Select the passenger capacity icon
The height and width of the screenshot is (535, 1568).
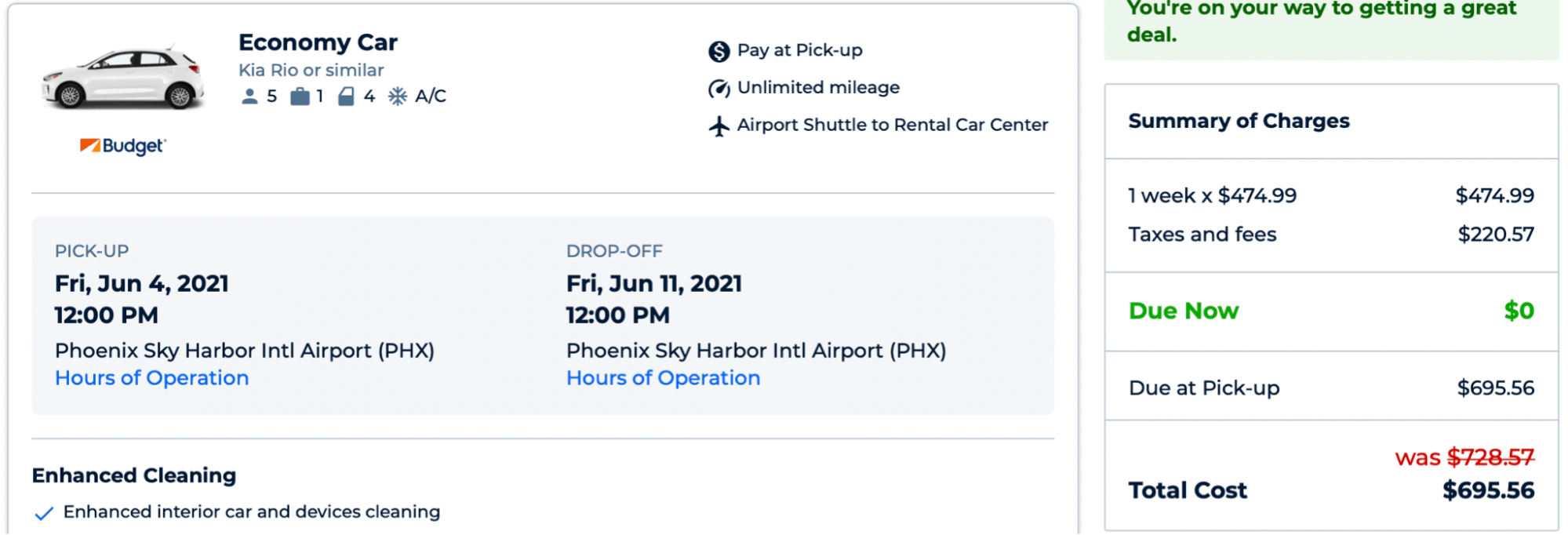coord(249,96)
